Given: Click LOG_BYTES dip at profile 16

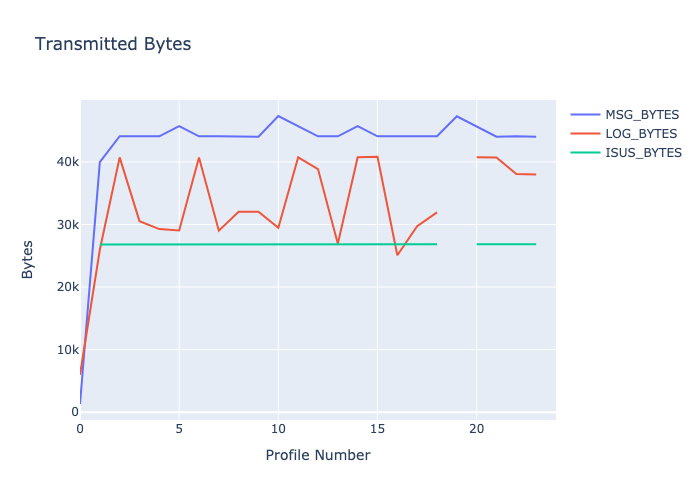Looking at the screenshot, I should 397,255.
